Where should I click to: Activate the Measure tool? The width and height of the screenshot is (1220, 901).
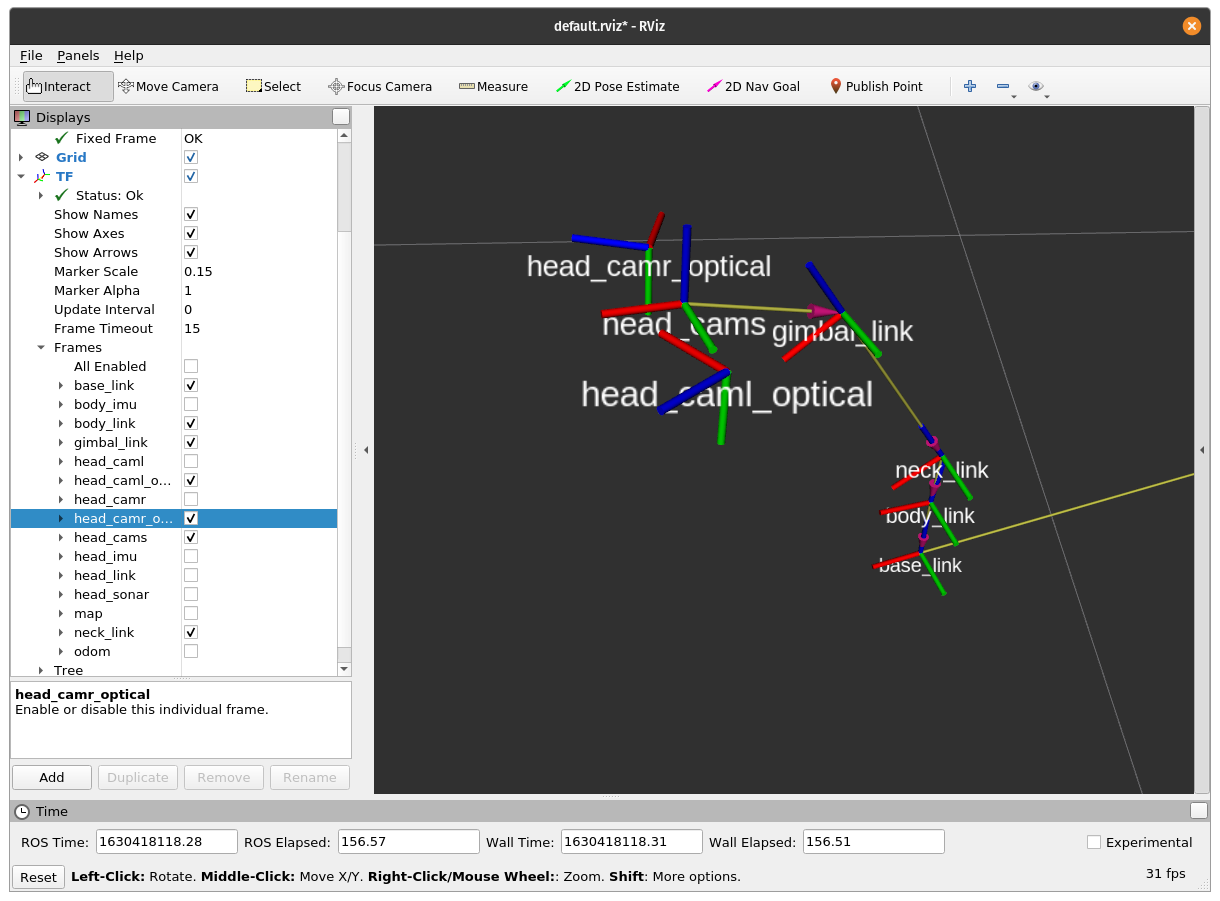(493, 86)
